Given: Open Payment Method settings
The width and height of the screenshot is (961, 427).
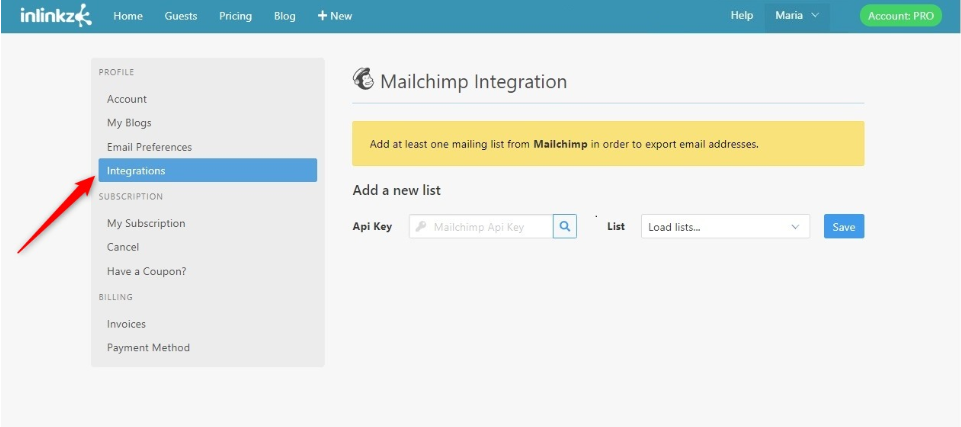Looking at the screenshot, I should click(148, 347).
